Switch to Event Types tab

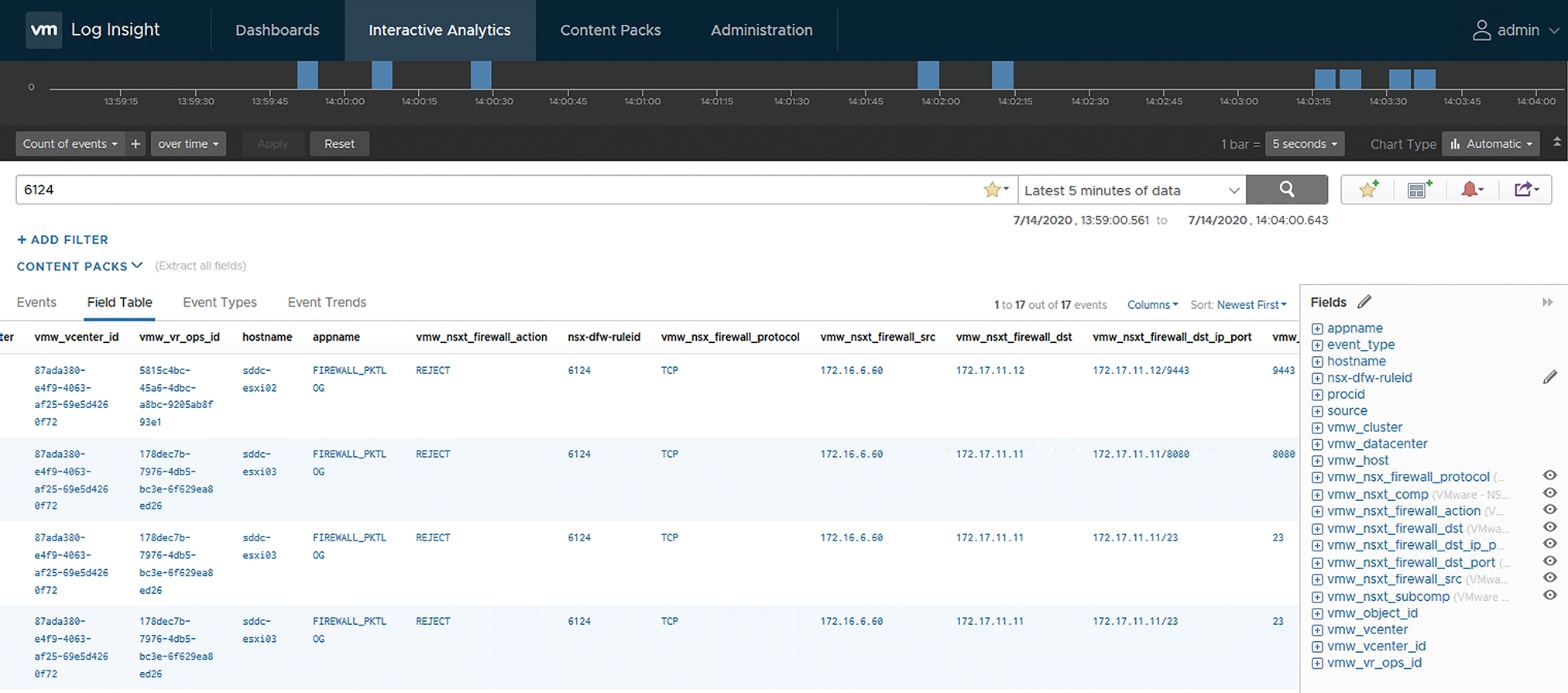220,303
